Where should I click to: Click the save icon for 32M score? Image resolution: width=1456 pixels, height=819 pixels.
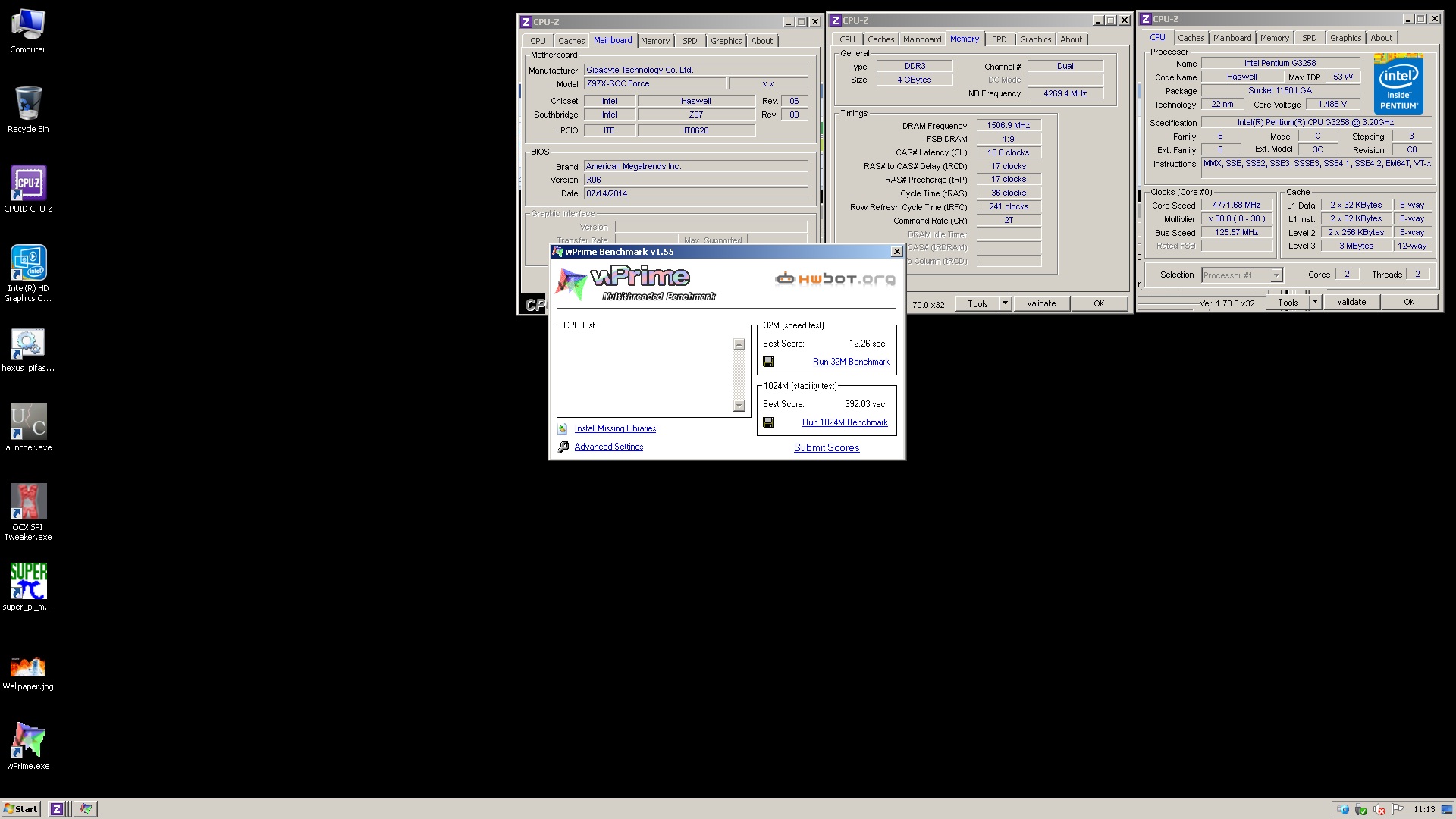(768, 362)
